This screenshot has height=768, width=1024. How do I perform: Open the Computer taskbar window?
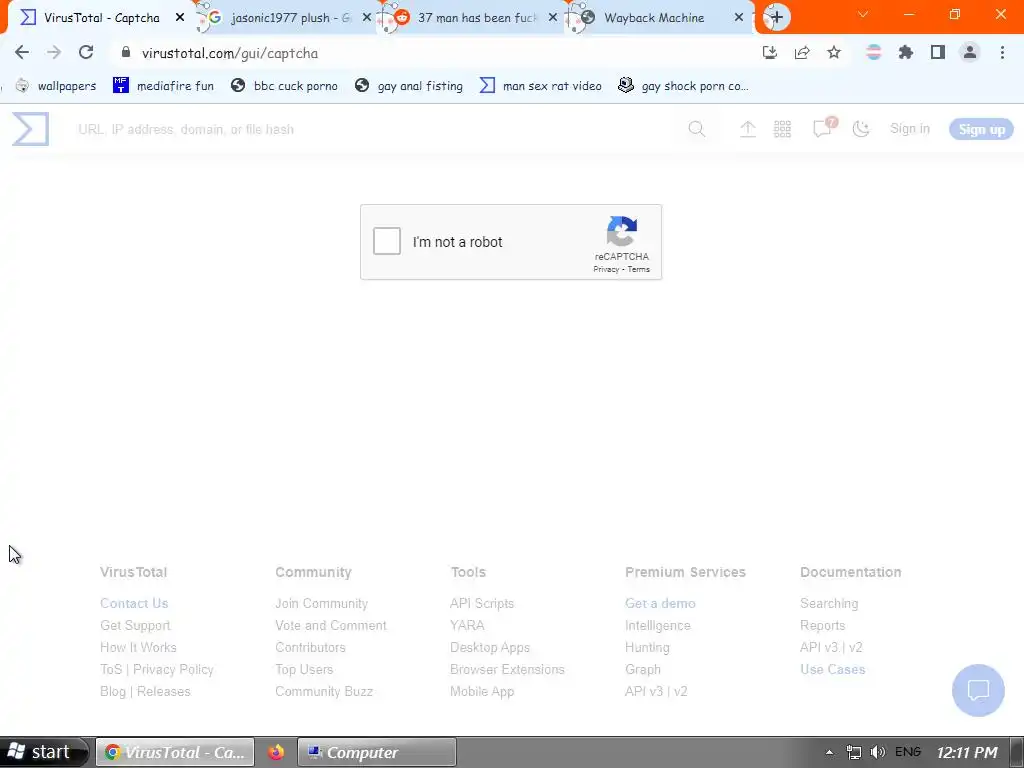pyautogui.click(x=377, y=752)
